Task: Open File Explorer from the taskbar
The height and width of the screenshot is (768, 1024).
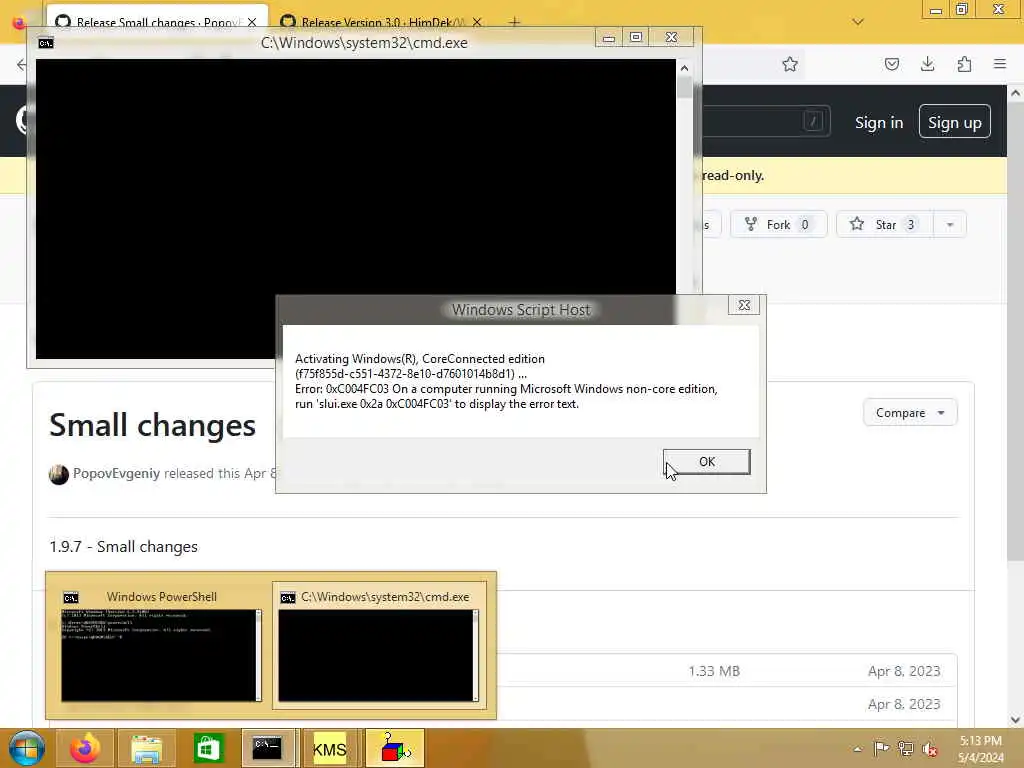Action: (146, 748)
